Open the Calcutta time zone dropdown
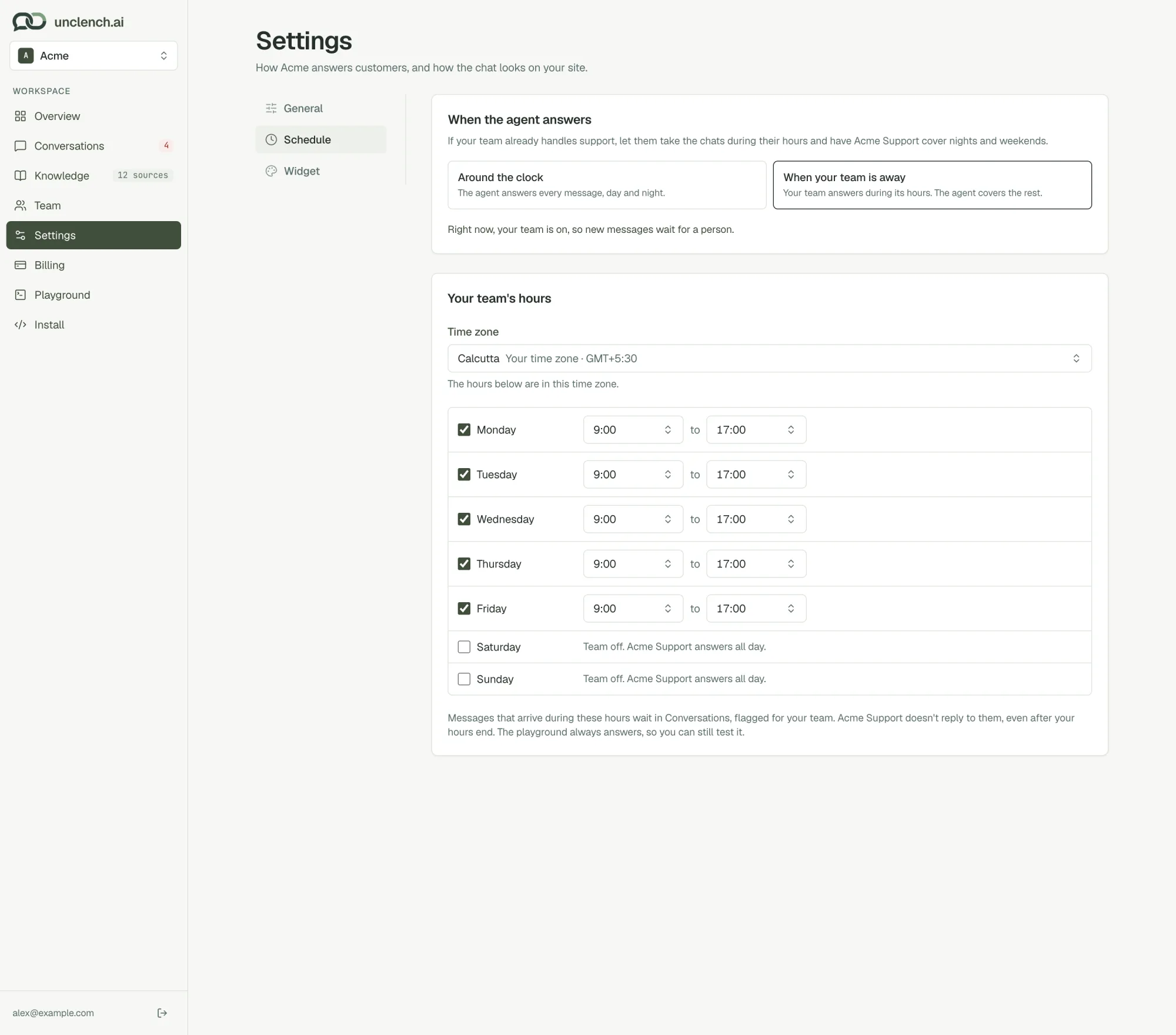Image resolution: width=1176 pixels, height=1035 pixels. click(769, 358)
